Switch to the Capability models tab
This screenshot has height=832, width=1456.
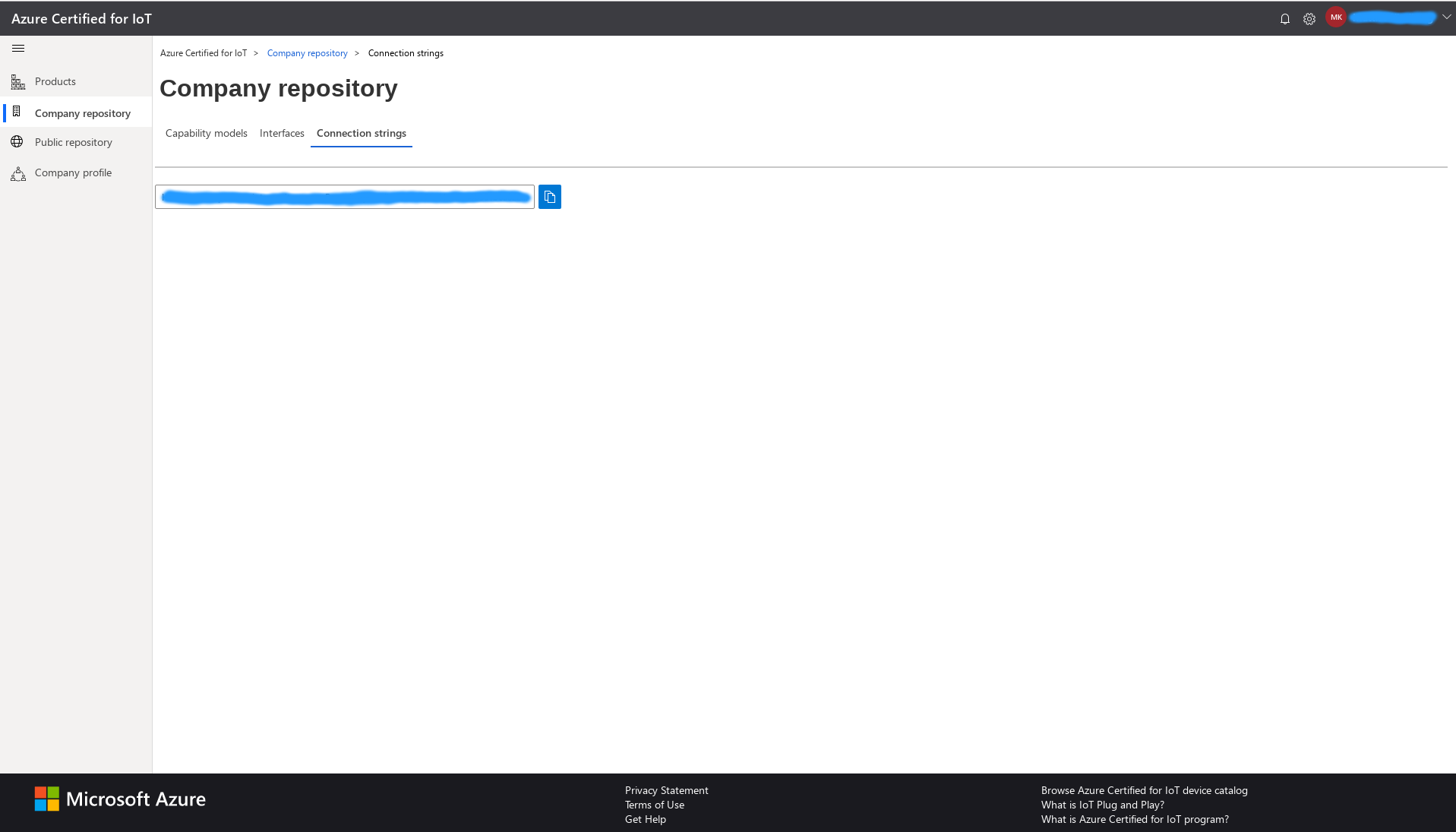point(207,133)
